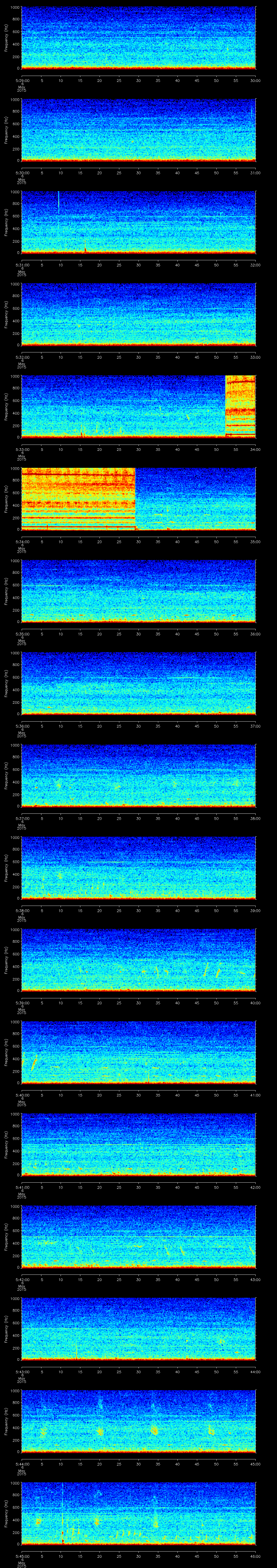Click the spectrogram panel starting at 5:42:00
The width and height of the screenshot is (277, 1568).
pos(139,1237)
